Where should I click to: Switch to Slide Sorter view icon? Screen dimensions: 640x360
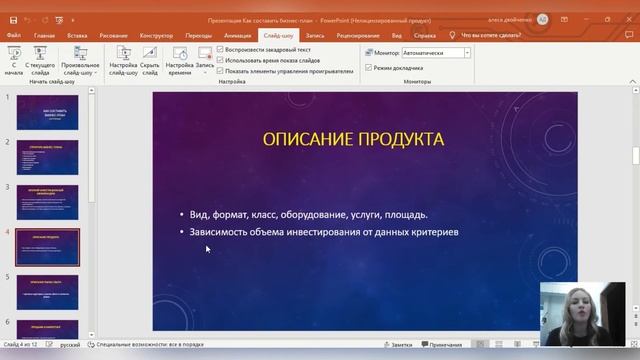pyautogui.click(x=499, y=344)
